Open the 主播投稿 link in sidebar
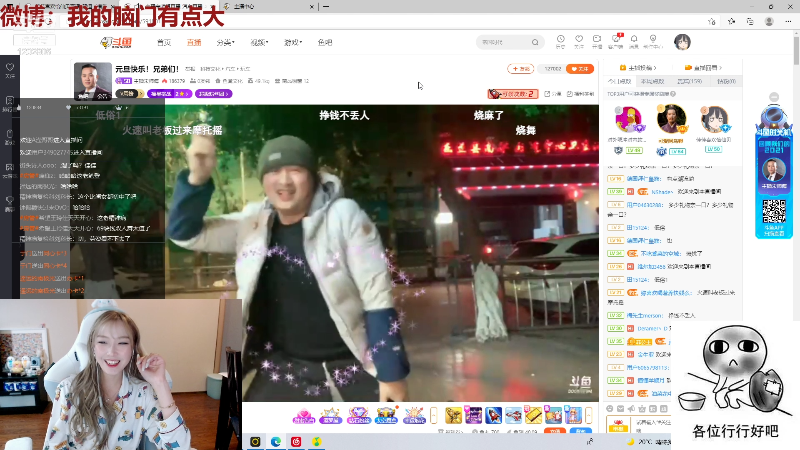This screenshot has width=800, height=450. (x=638, y=67)
